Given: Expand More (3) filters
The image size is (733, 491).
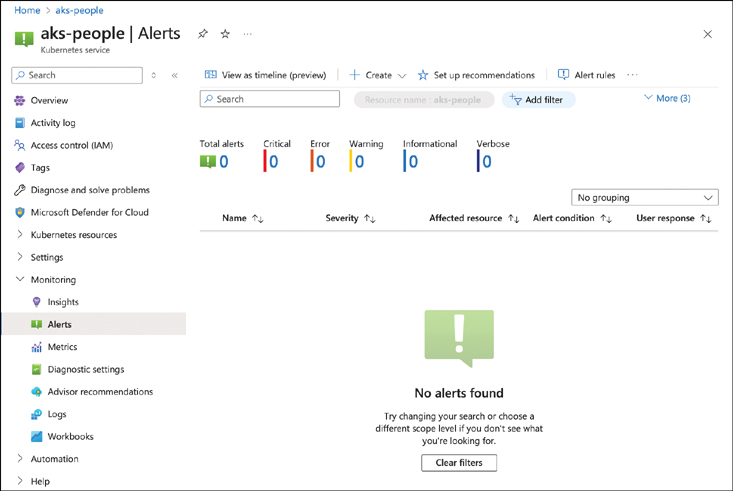Looking at the screenshot, I should click(667, 98).
